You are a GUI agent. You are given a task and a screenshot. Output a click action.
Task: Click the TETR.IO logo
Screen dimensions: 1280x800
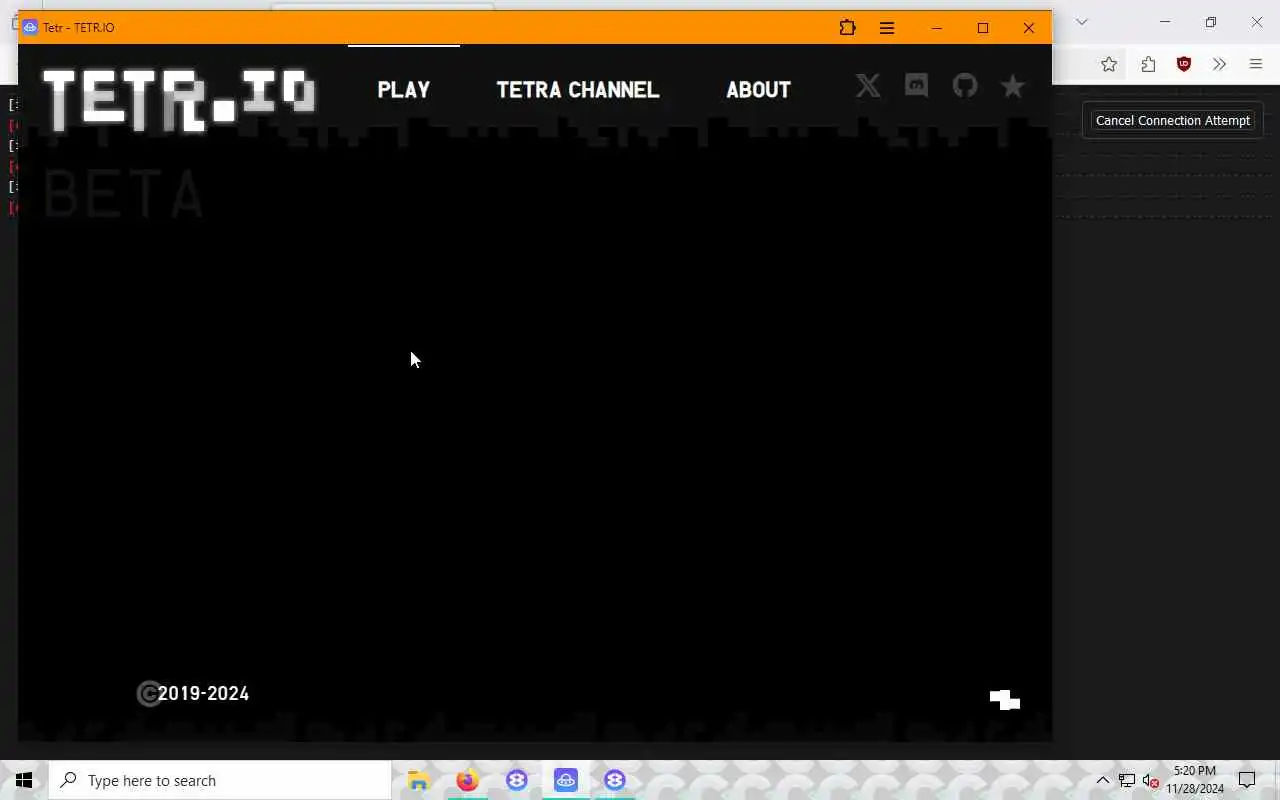click(x=180, y=100)
